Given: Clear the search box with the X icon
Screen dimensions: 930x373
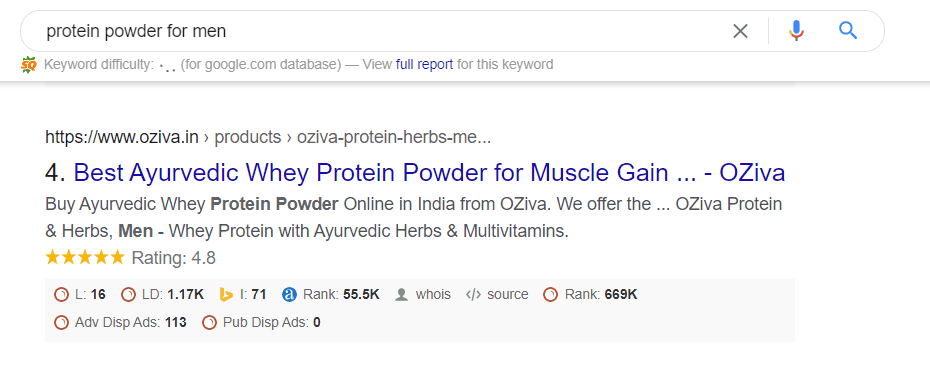Looking at the screenshot, I should click(740, 31).
